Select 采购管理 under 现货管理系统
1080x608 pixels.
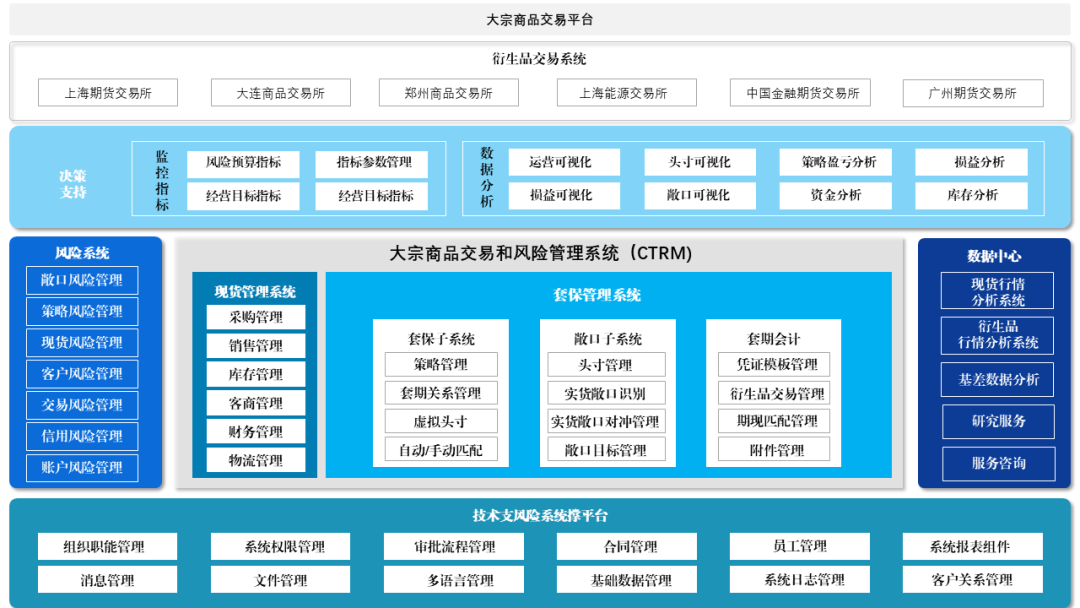(x=253, y=316)
